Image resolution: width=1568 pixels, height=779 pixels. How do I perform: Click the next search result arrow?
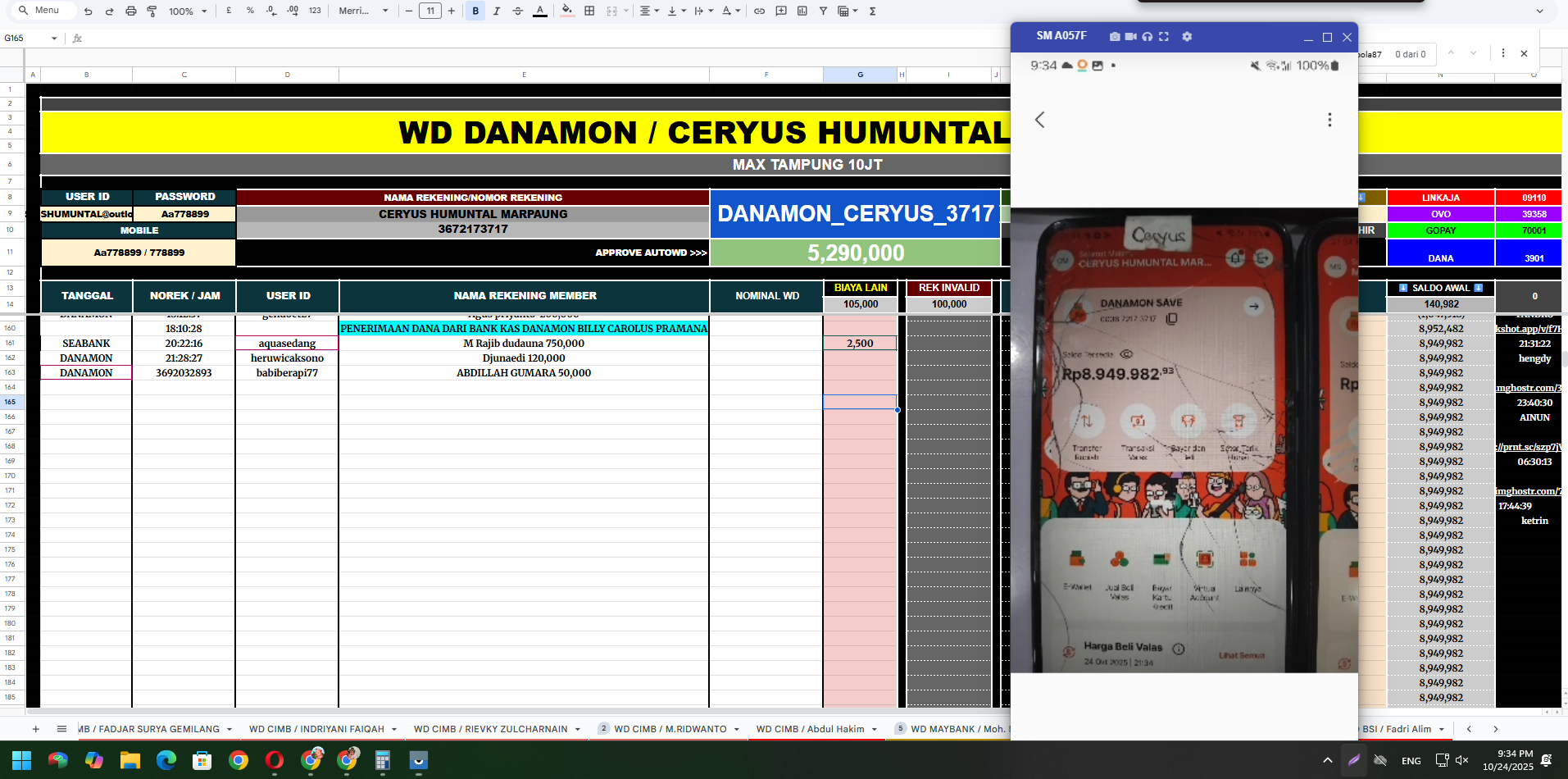click(x=1474, y=53)
